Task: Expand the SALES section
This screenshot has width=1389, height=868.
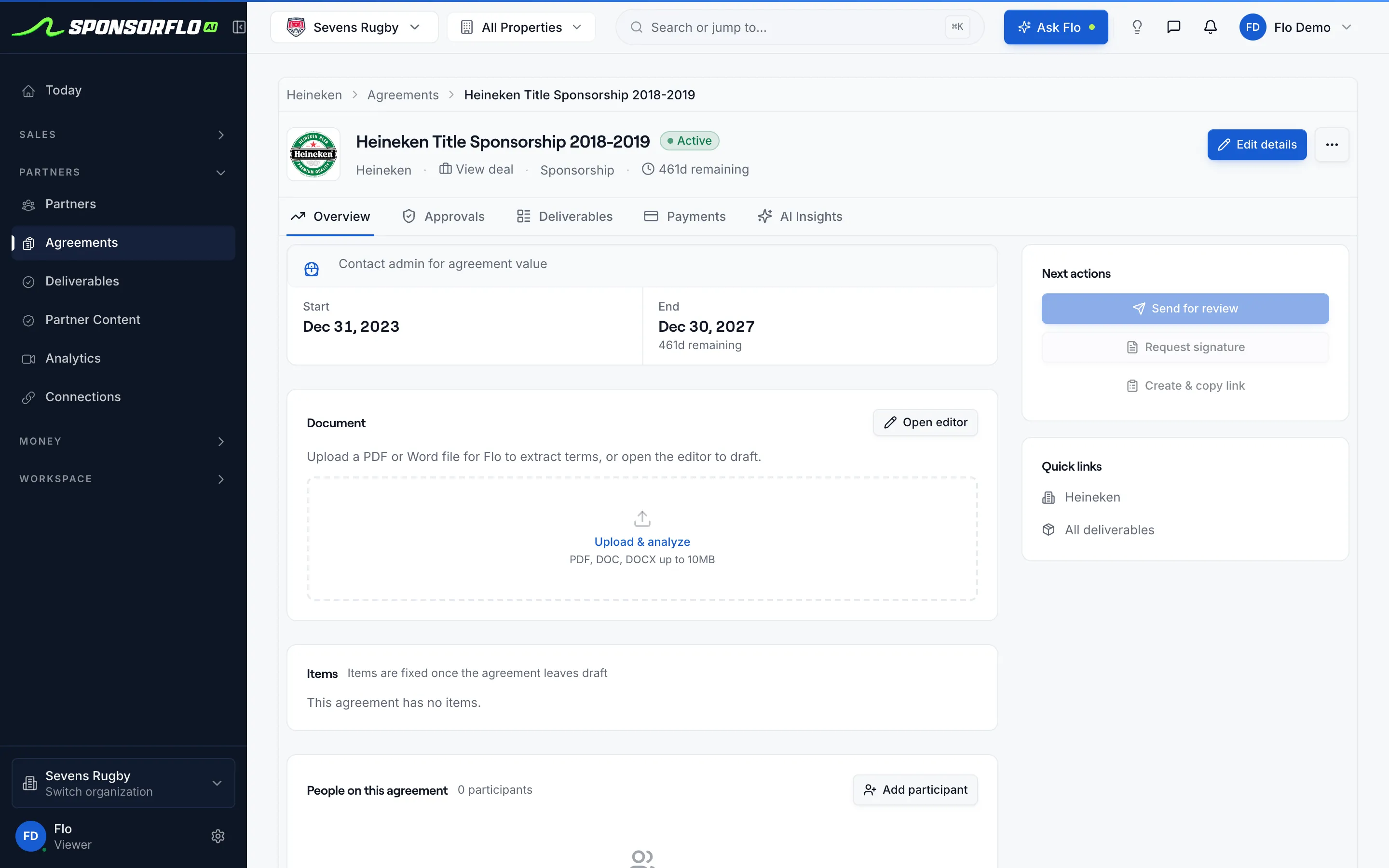Action: (x=123, y=135)
